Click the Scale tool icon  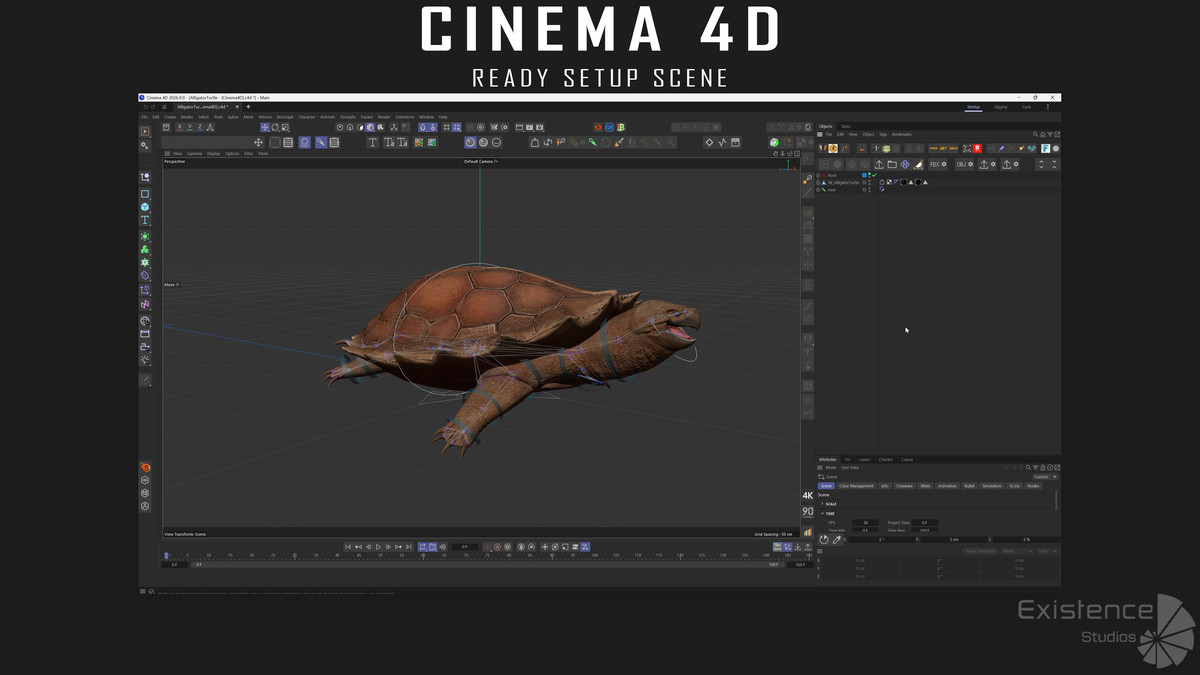[x=285, y=127]
